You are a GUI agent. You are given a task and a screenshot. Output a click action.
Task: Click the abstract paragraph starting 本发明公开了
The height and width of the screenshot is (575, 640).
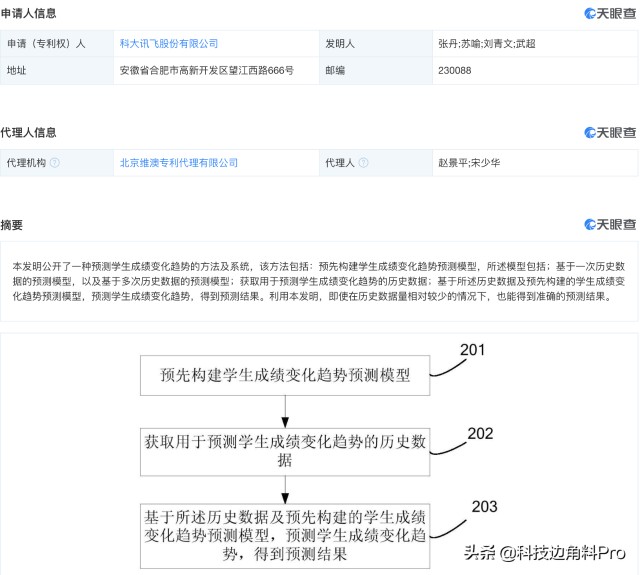319,282
